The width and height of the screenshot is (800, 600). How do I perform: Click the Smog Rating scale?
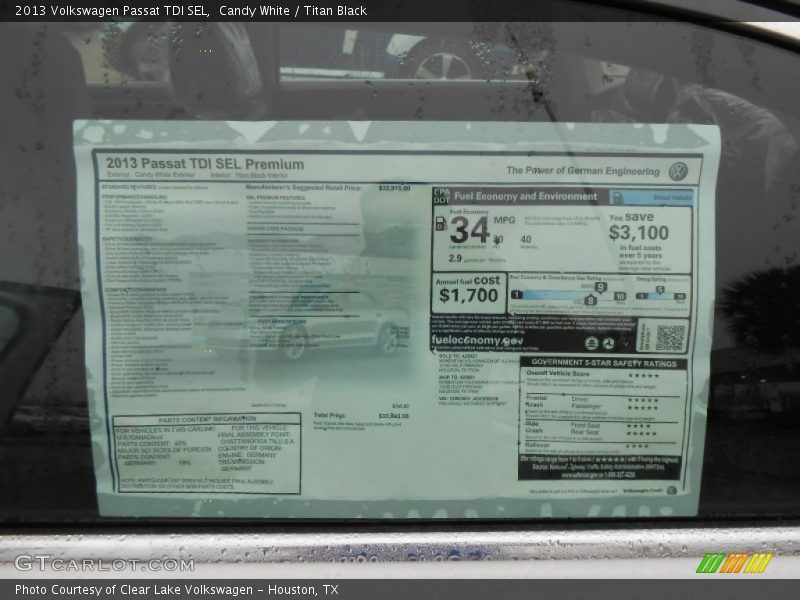[661, 293]
